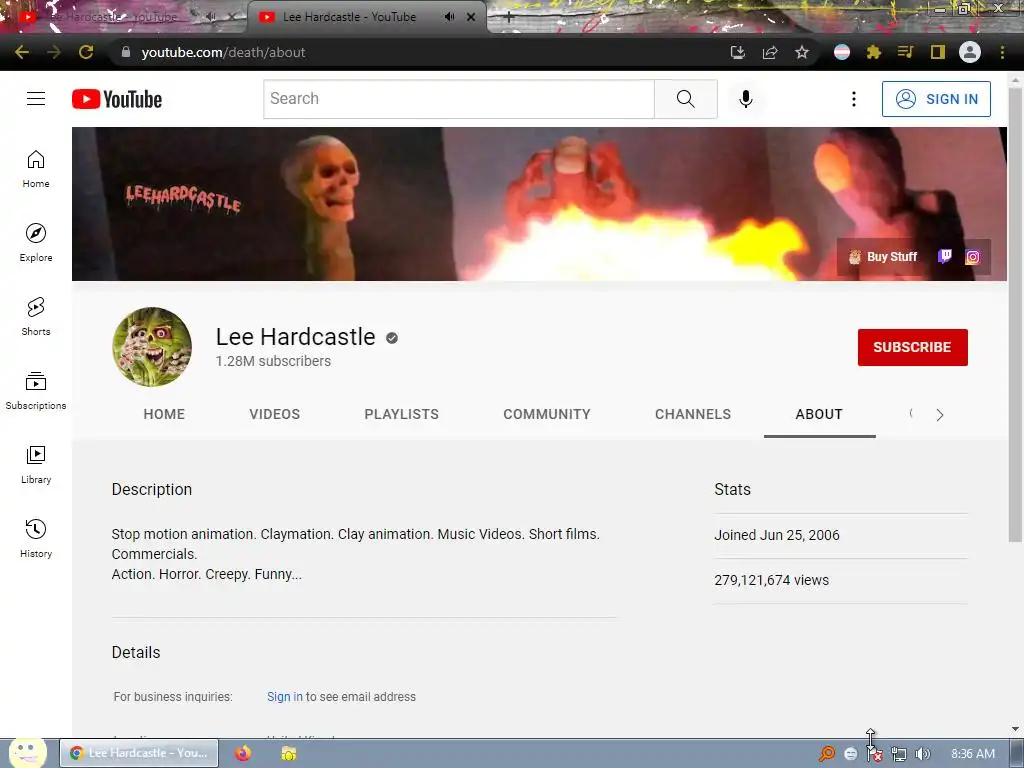Select the ABOUT tab

pyautogui.click(x=819, y=414)
